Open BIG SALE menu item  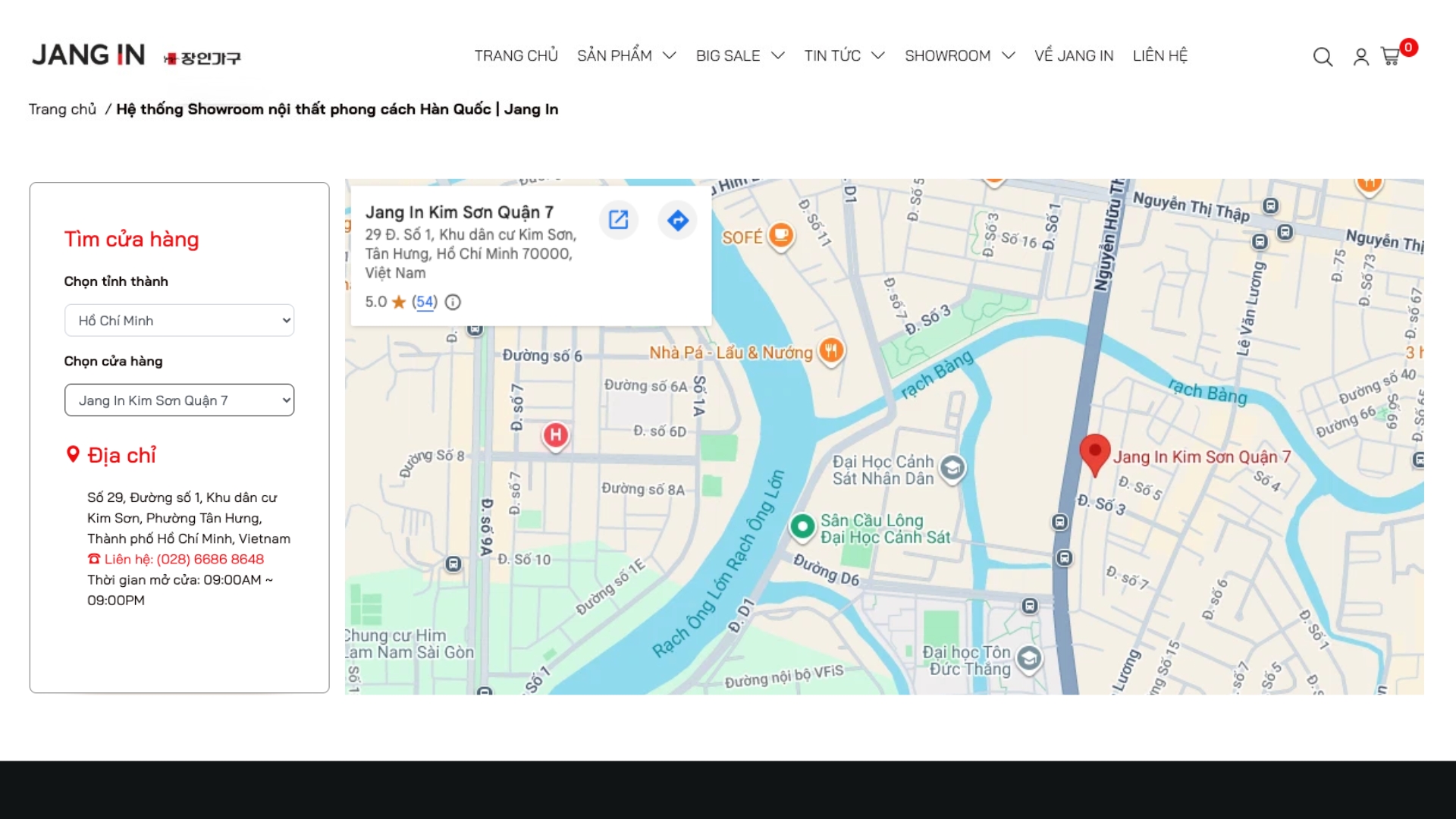tap(728, 55)
